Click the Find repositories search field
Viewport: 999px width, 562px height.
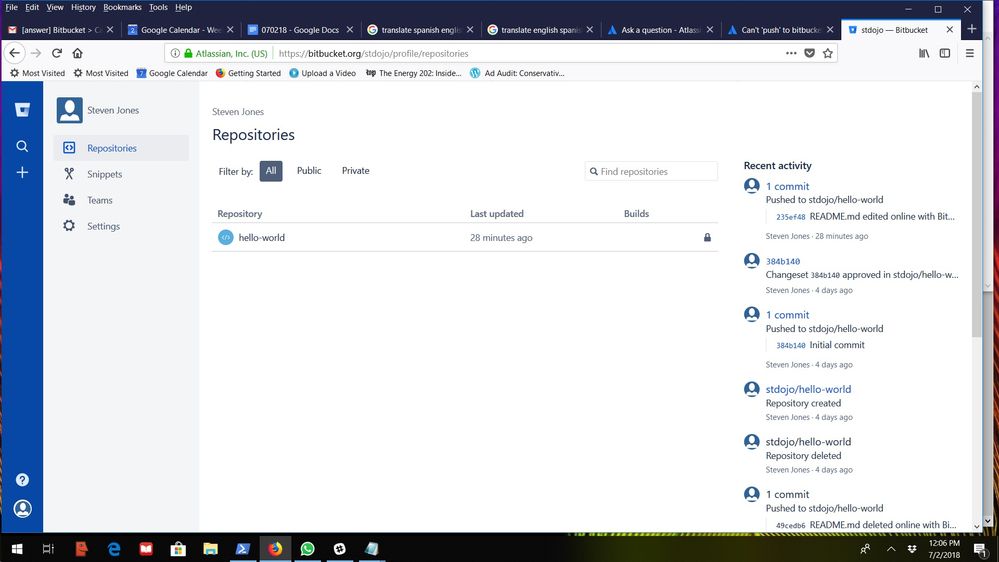[x=651, y=171]
